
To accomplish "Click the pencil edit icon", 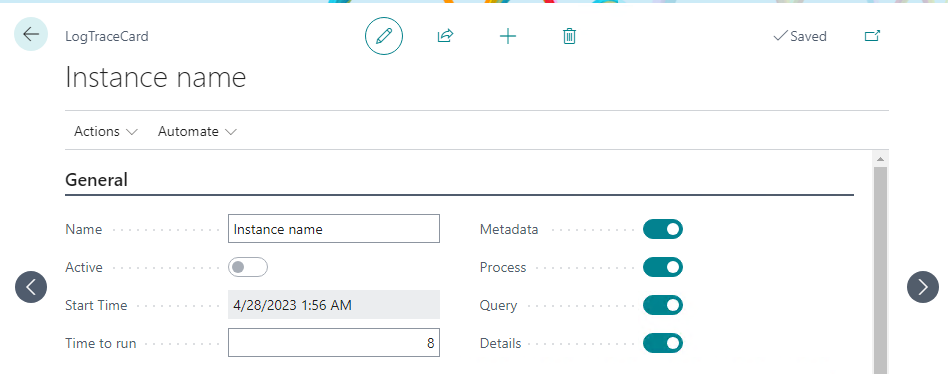I will (384, 36).
